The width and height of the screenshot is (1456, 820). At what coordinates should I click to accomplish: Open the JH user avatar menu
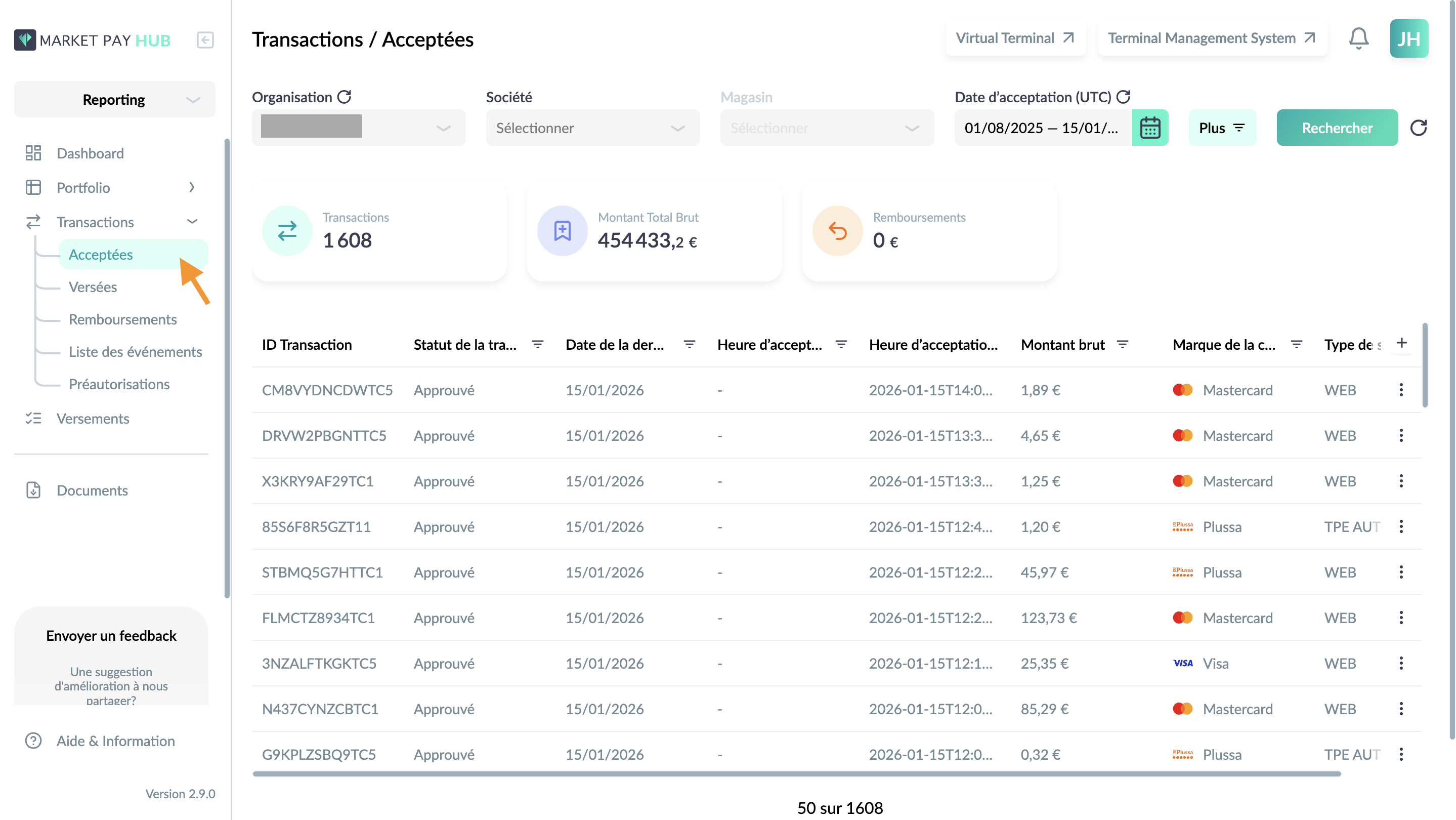[x=1408, y=38]
